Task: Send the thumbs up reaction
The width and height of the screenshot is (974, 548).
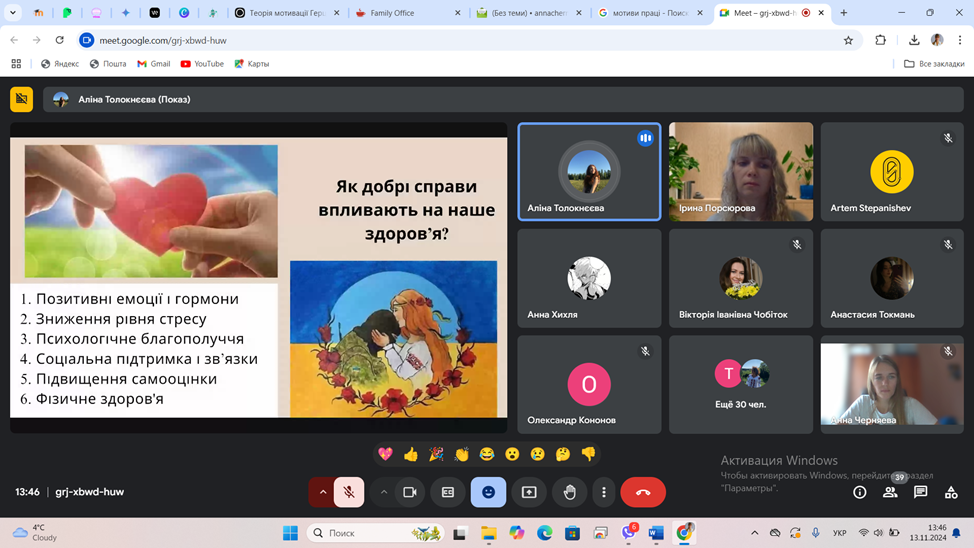Action: (x=411, y=454)
